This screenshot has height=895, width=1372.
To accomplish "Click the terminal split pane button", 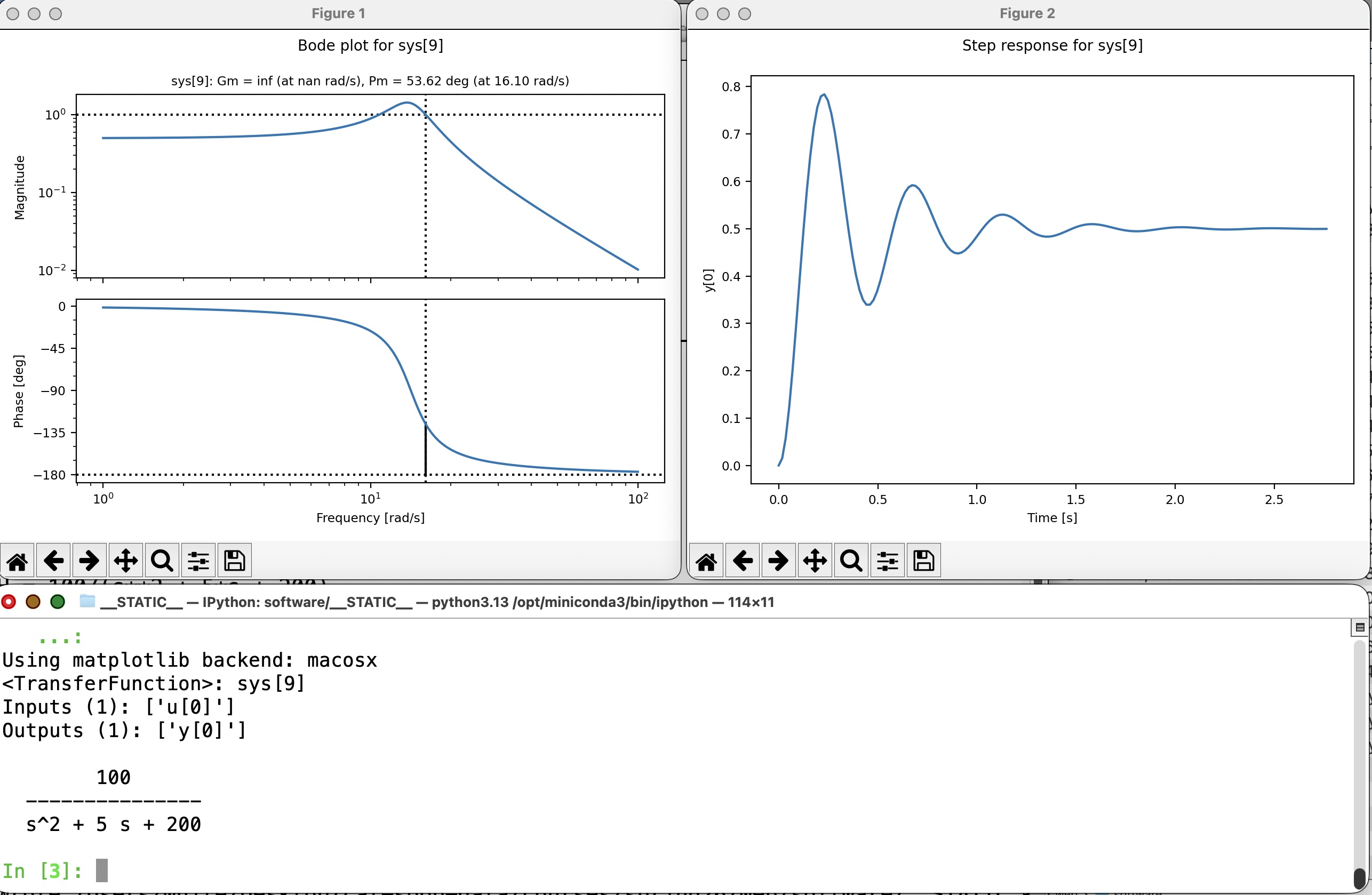I will [1359, 627].
